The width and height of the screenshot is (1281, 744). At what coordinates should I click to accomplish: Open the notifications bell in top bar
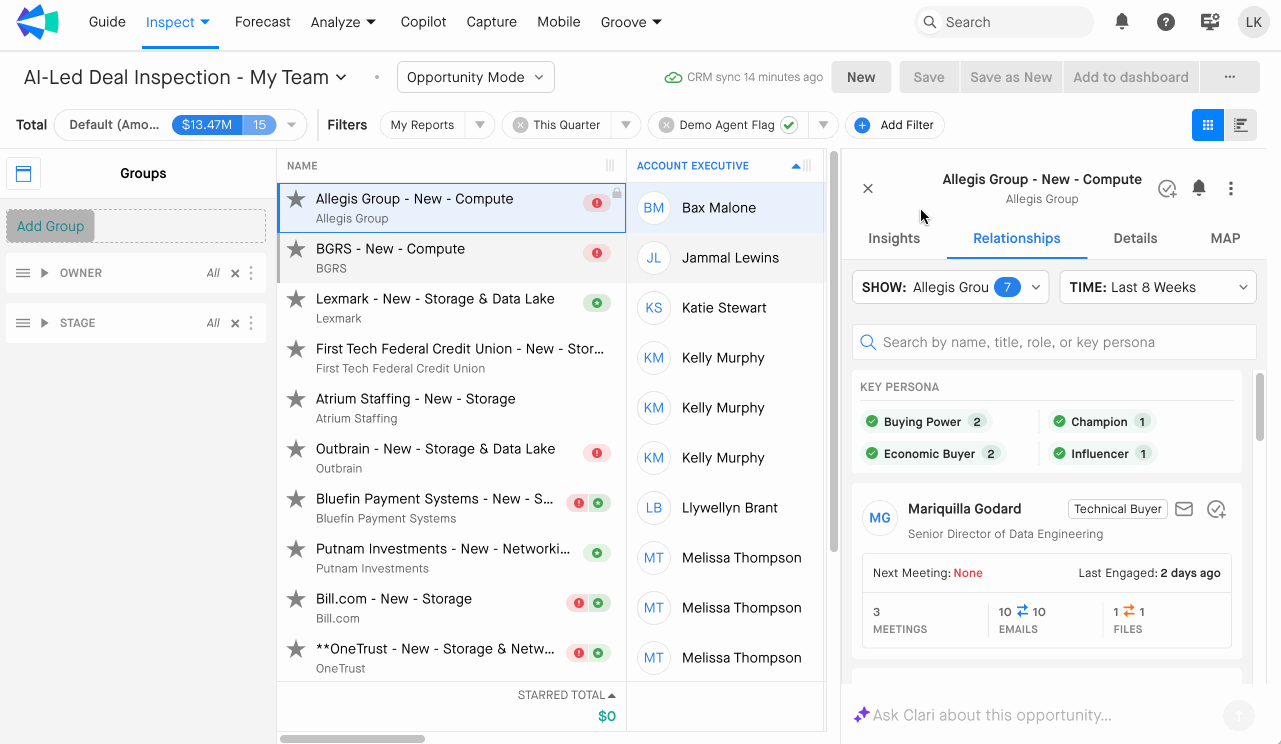(x=1122, y=21)
